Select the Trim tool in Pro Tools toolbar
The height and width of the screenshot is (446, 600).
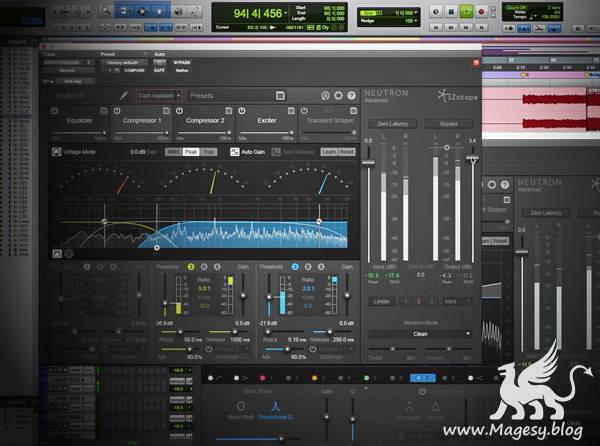pos(123,12)
